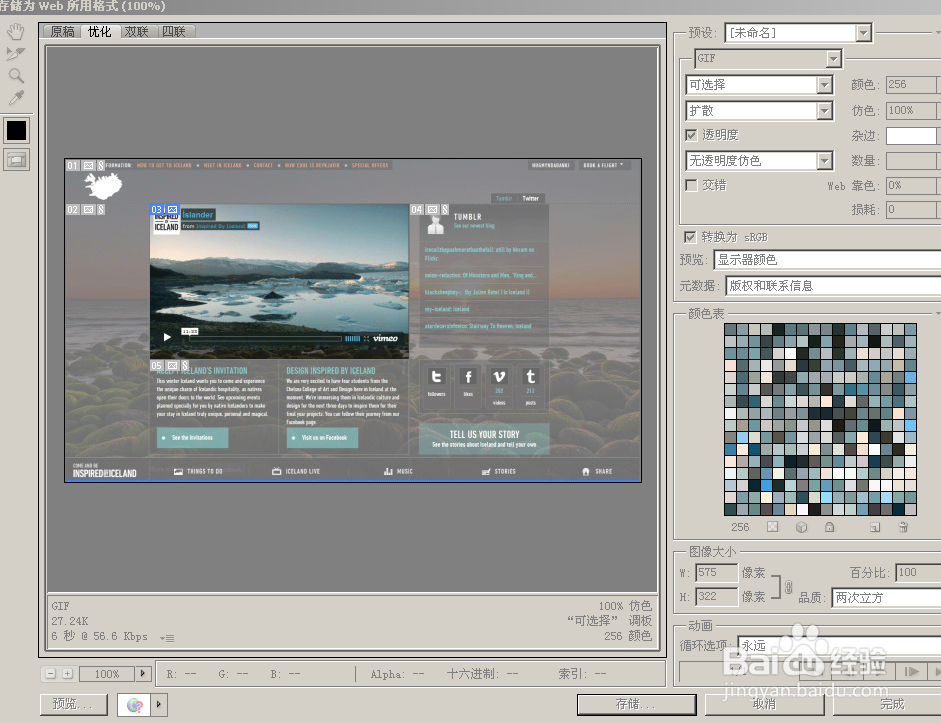Open the download speed preview menu icon
941x723 pixels.
point(167,638)
